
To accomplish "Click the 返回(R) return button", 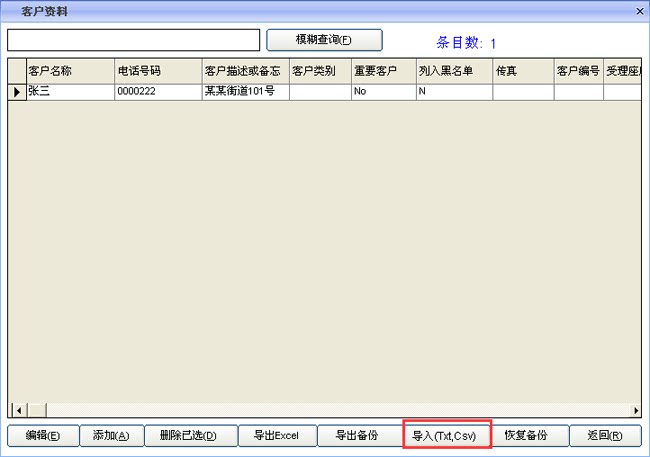I will (606, 435).
